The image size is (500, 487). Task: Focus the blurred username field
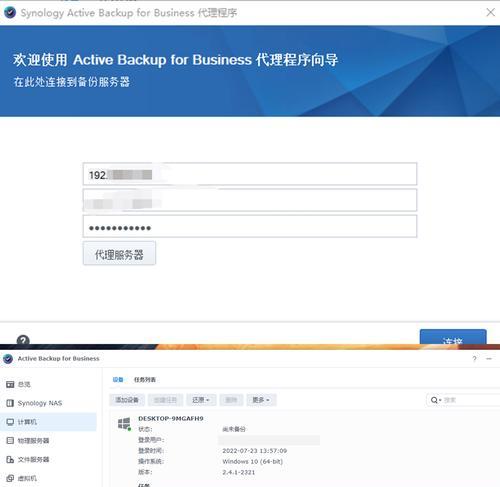pos(250,200)
